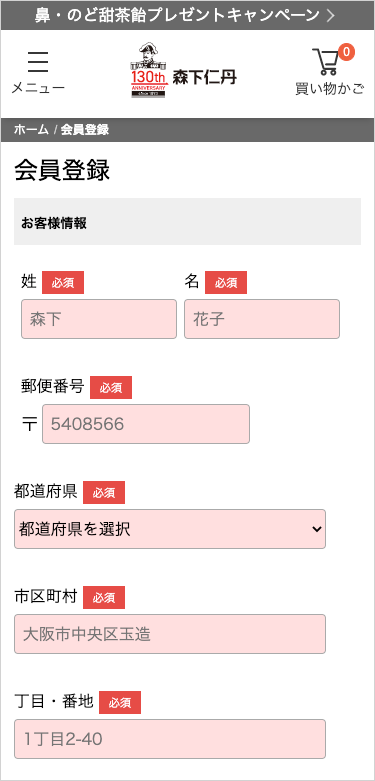This screenshot has width=375, height=781.
Task: Click the prefecture dropdown arrow
Action: (x=317, y=529)
